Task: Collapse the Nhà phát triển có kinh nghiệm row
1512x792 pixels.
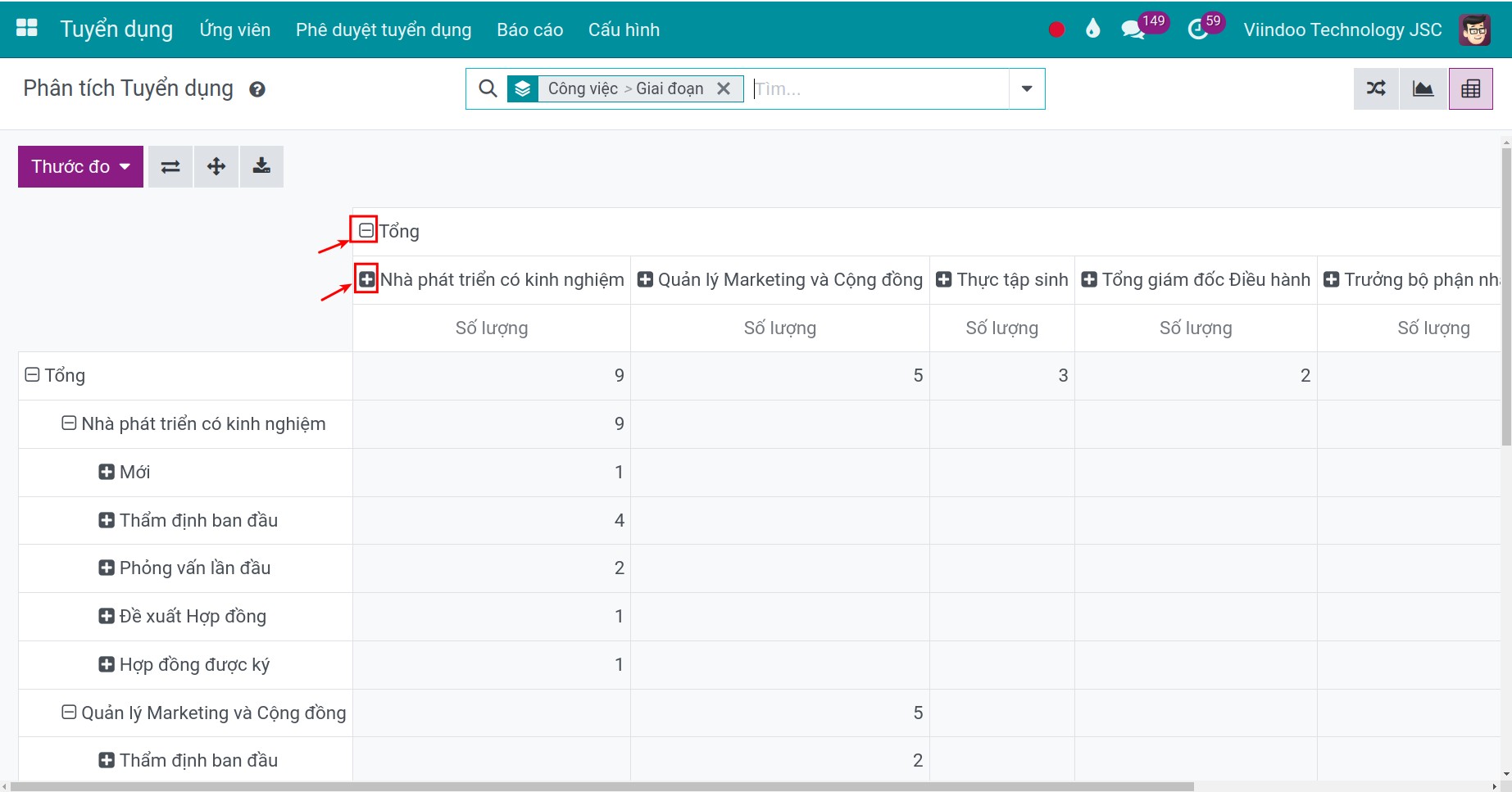Action: [70, 423]
